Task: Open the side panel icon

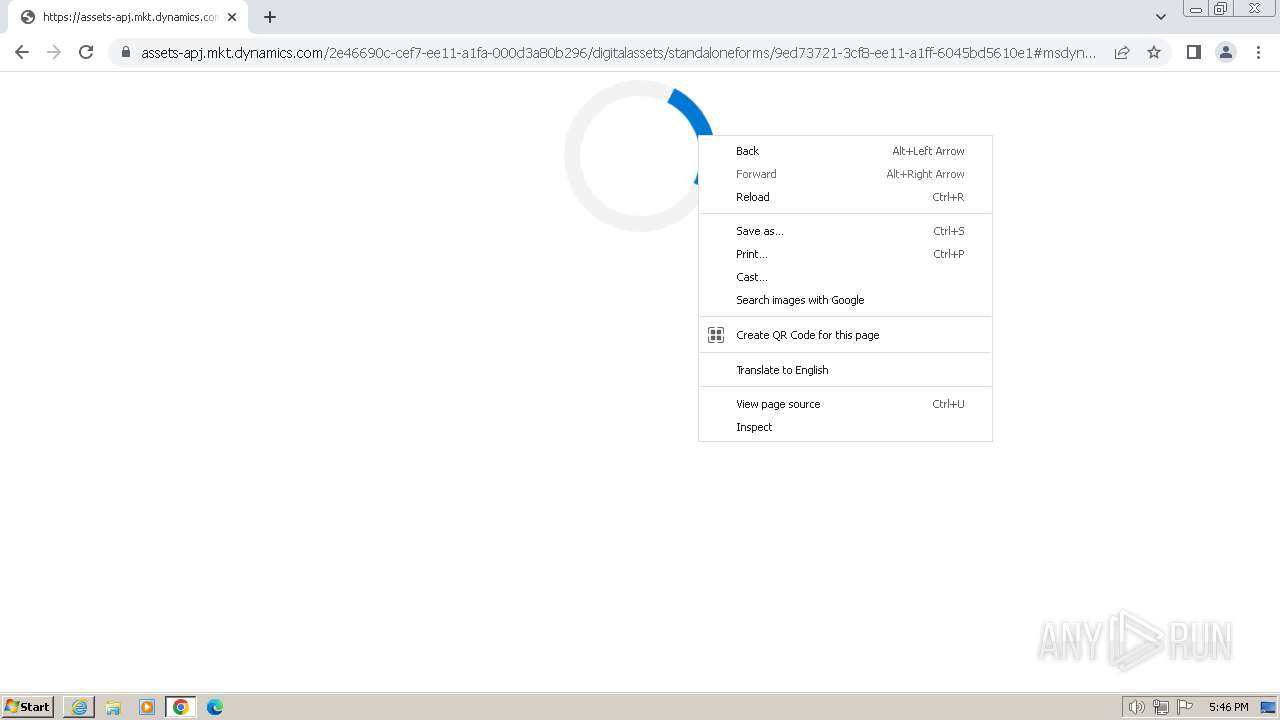Action: [x=1193, y=52]
